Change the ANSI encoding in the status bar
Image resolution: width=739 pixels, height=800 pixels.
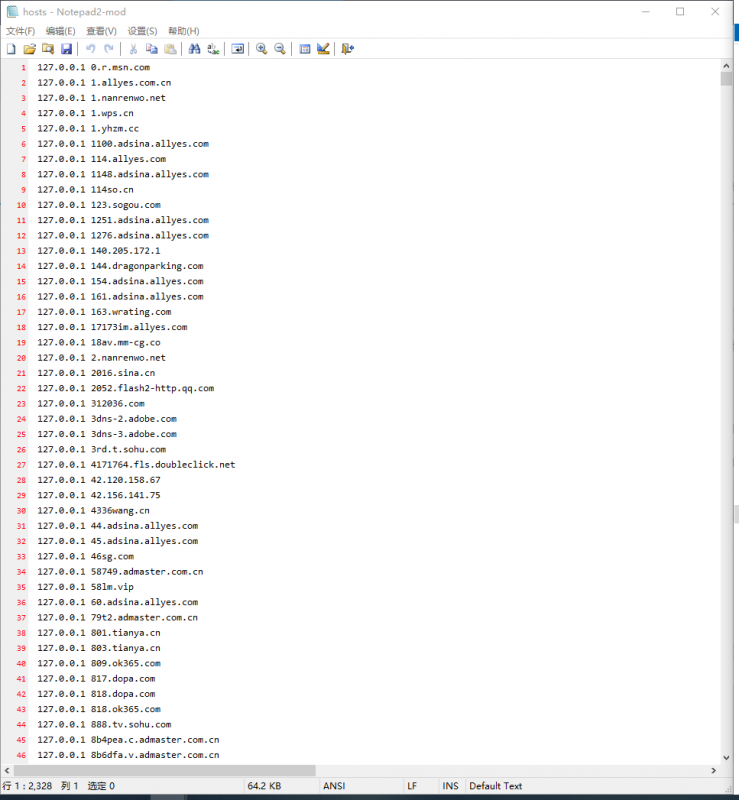pyautogui.click(x=334, y=786)
